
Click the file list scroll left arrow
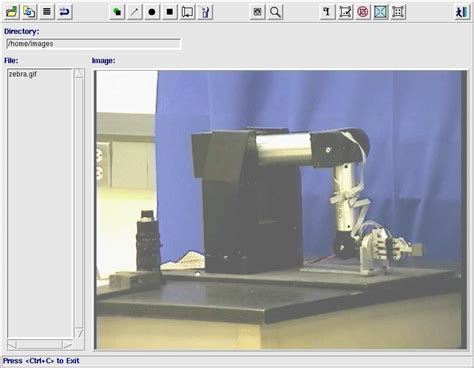coord(12,344)
